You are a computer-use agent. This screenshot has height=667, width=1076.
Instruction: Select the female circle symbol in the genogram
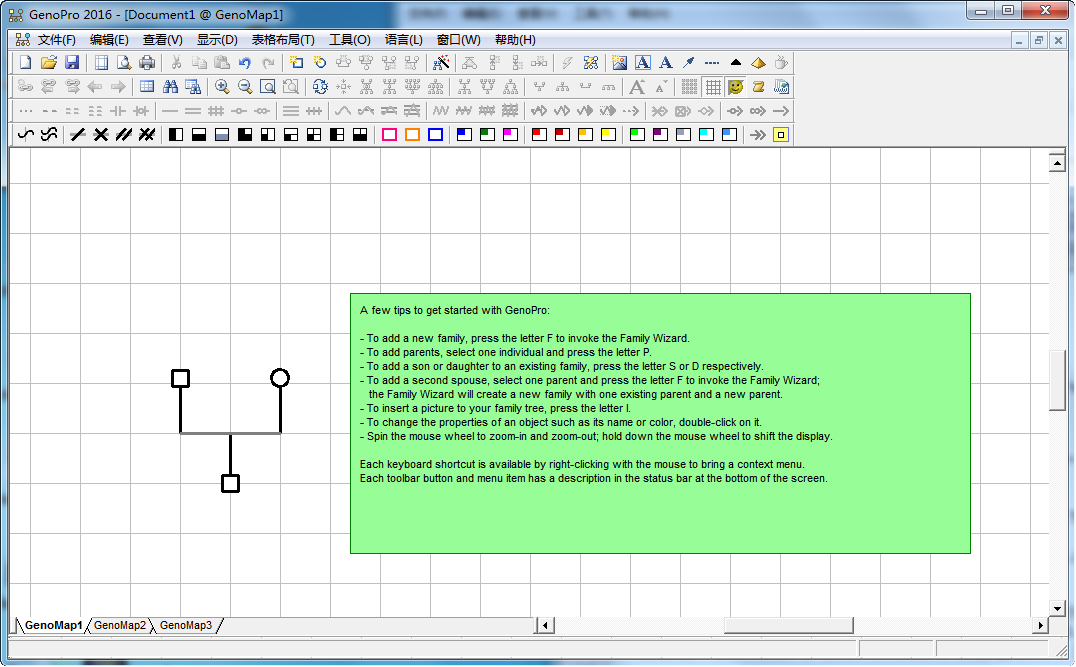280,378
